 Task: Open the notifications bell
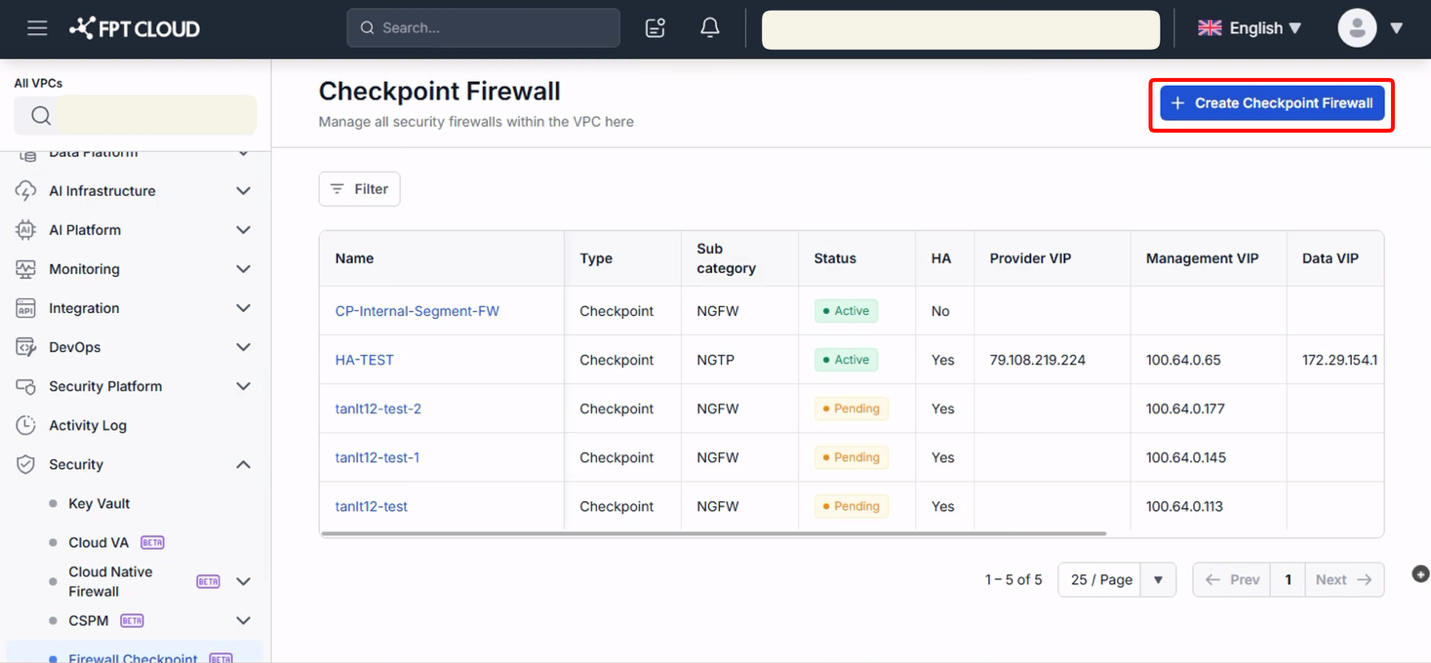(x=710, y=28)
